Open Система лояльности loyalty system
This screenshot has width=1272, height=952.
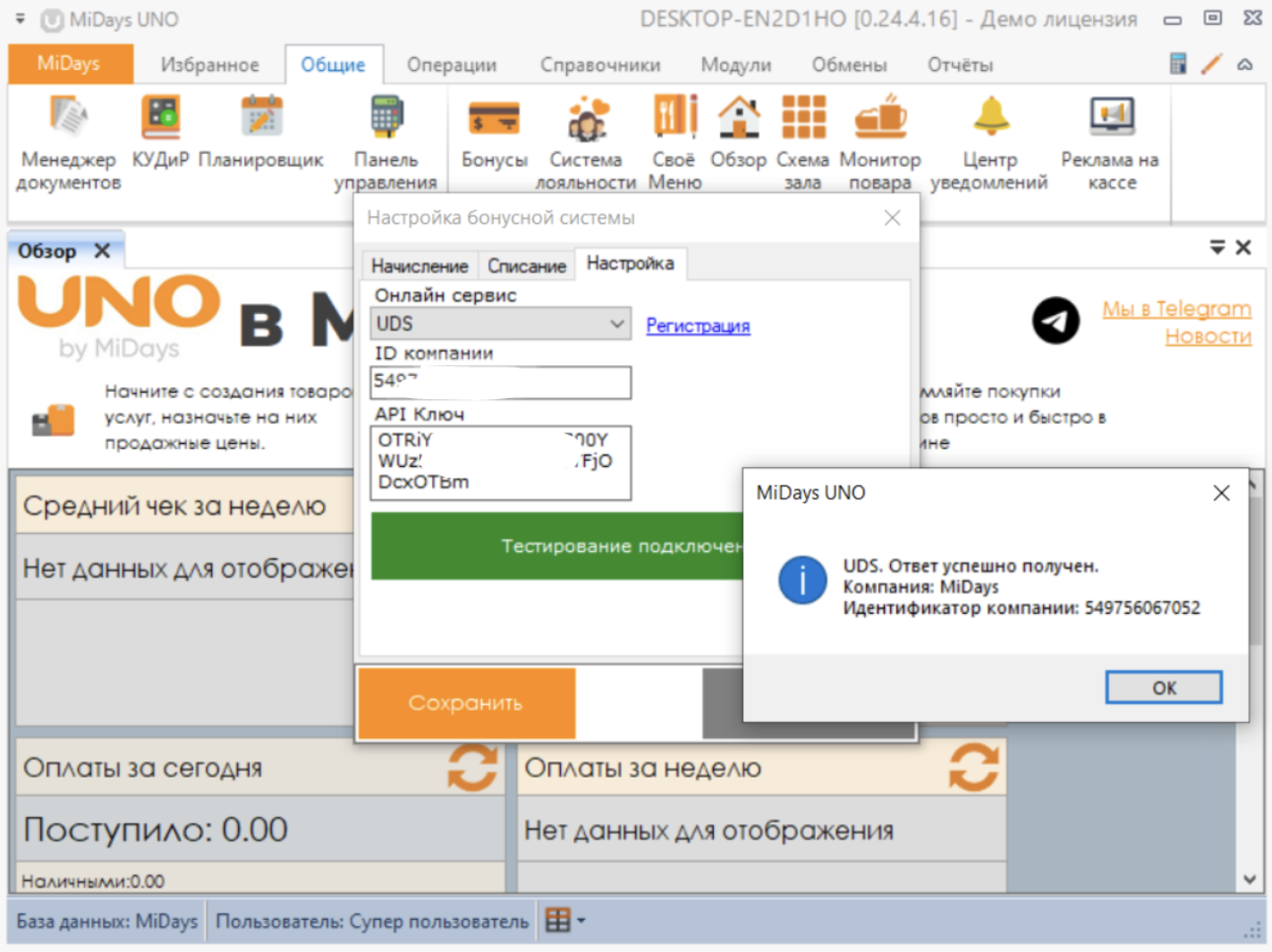tap(586, 143)
